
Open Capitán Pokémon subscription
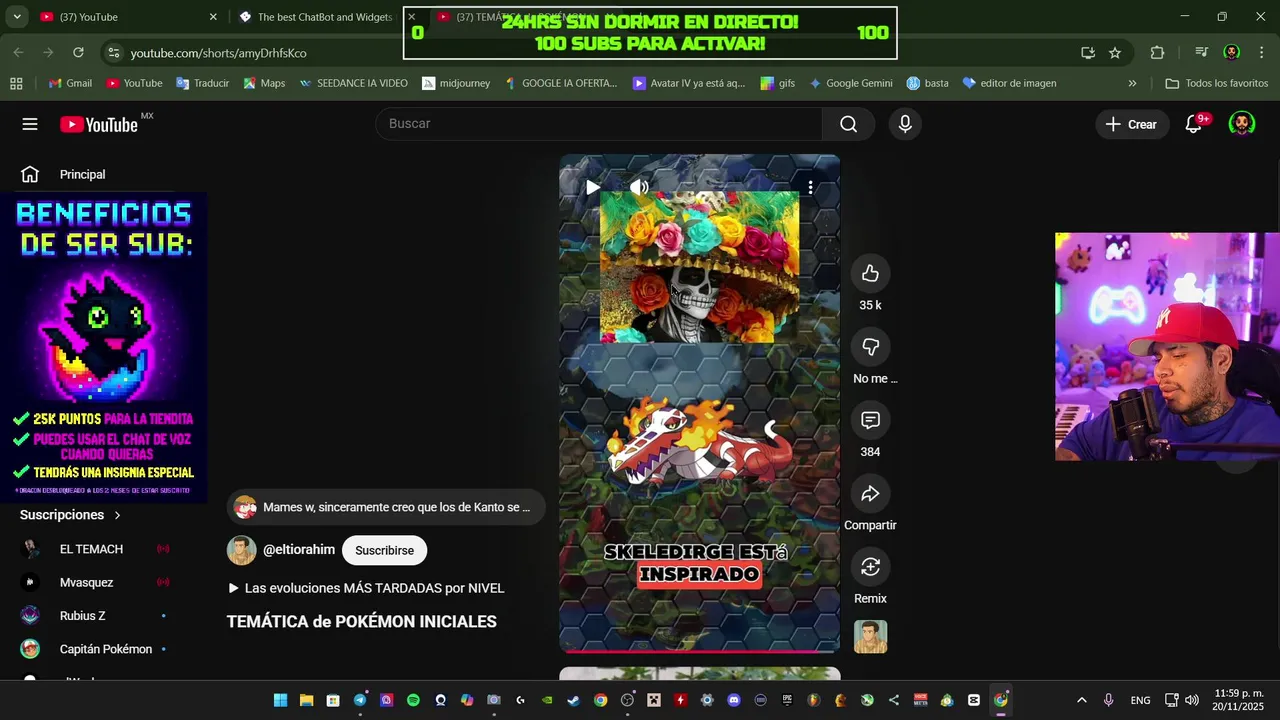click(x=105, y=649)
